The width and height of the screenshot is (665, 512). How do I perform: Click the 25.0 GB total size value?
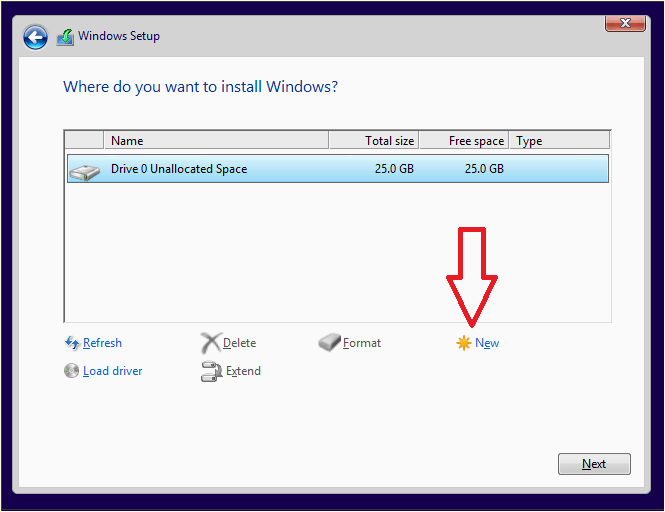(394, 169)
